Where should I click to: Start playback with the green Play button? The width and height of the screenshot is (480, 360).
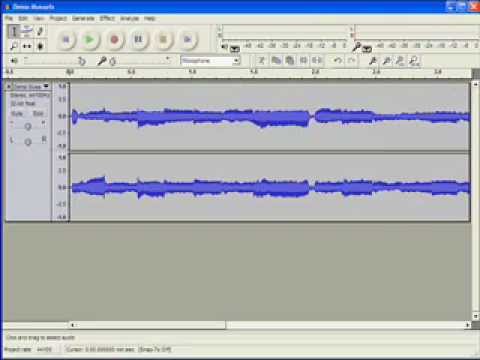point(90,40)
